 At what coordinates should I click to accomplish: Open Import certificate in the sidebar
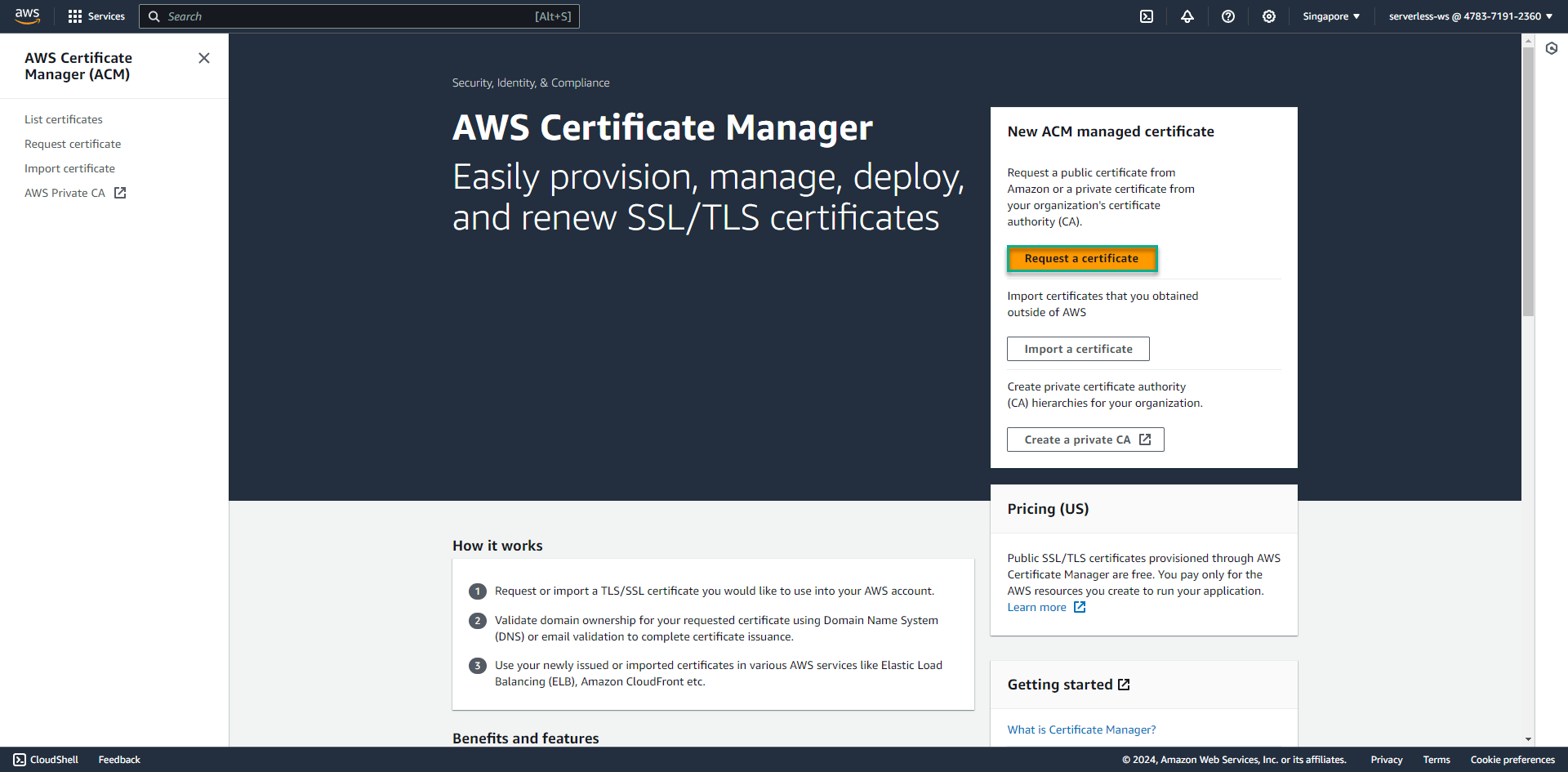pyautogui.click(x=69, y=168)
